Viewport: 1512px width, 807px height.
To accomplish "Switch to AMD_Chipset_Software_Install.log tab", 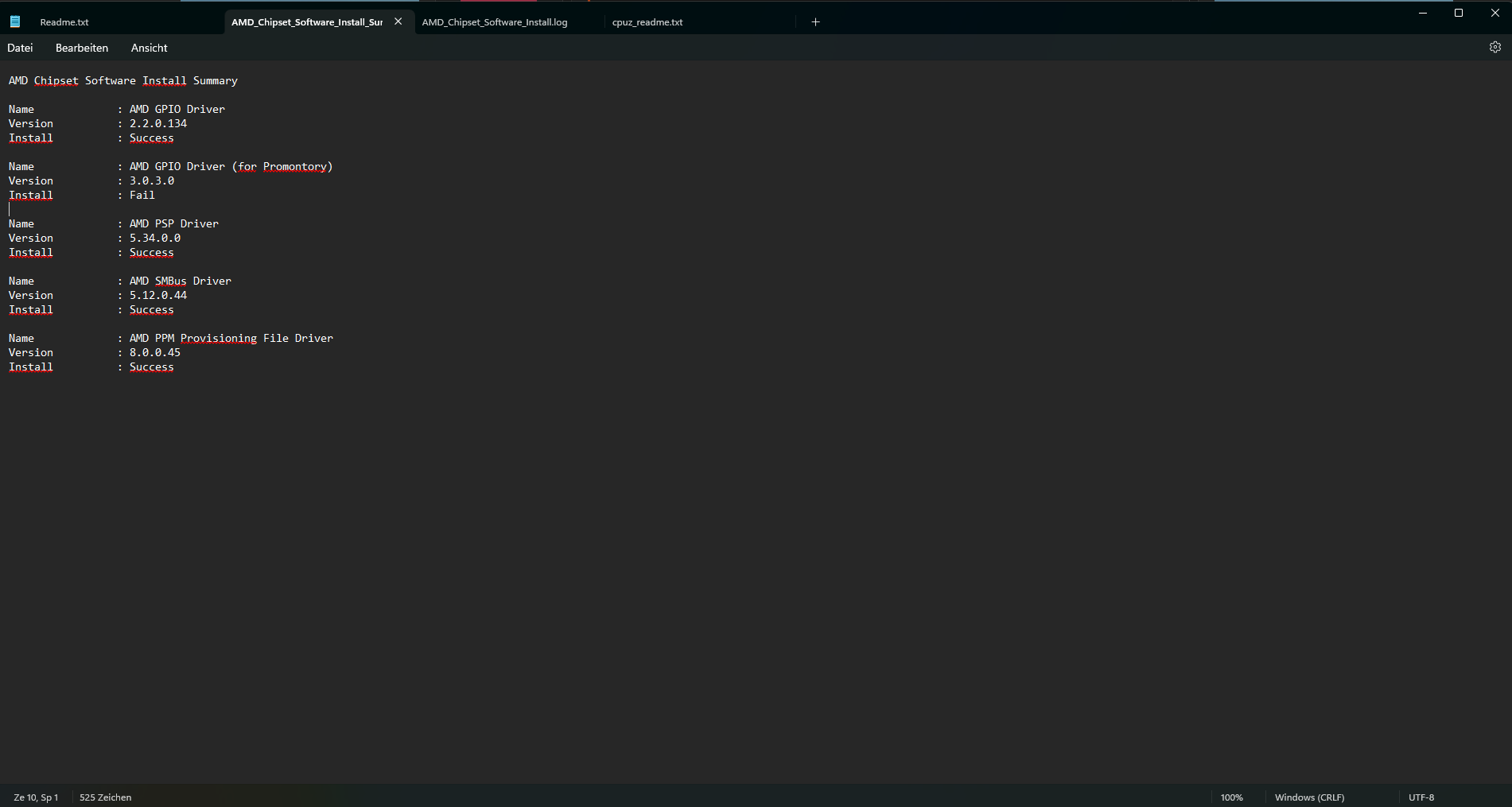I will (495, 22).
